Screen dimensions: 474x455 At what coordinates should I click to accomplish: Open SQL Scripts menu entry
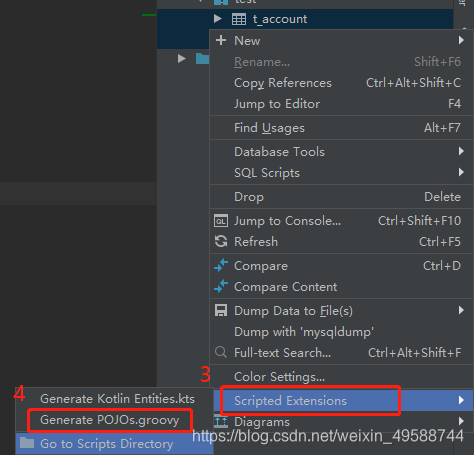341,173
